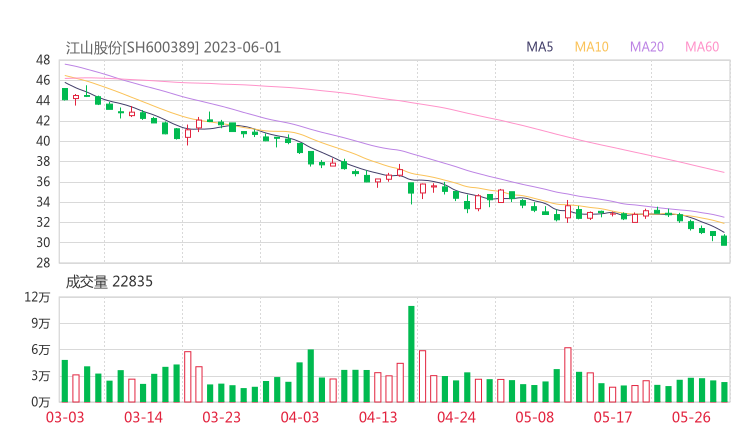This screenshot has width=740, height=440.
Task: Click the last green candlestick near 30
Action: (x=724, y=241)
